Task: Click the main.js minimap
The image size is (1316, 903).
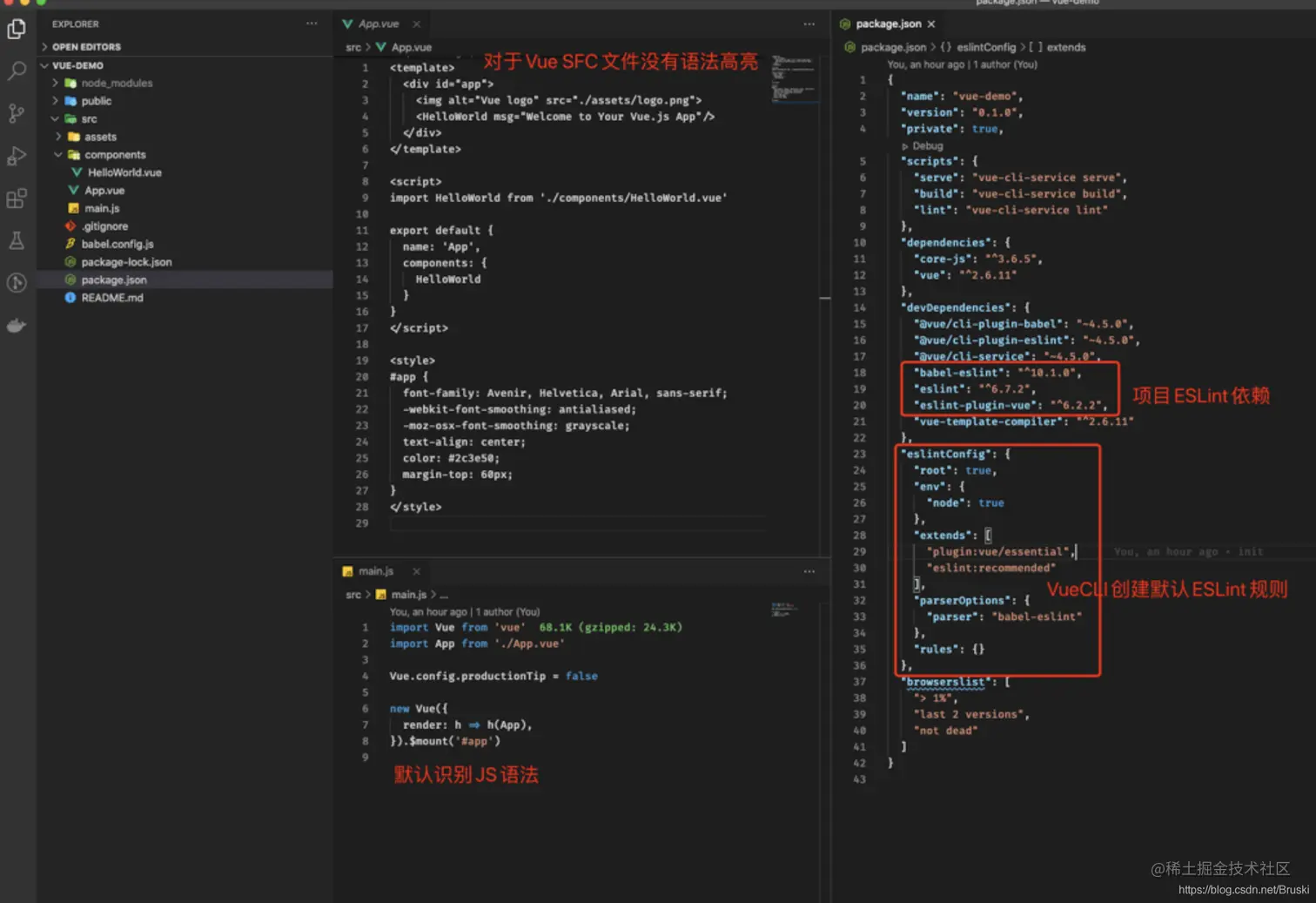Action: [x=784, y=610]
